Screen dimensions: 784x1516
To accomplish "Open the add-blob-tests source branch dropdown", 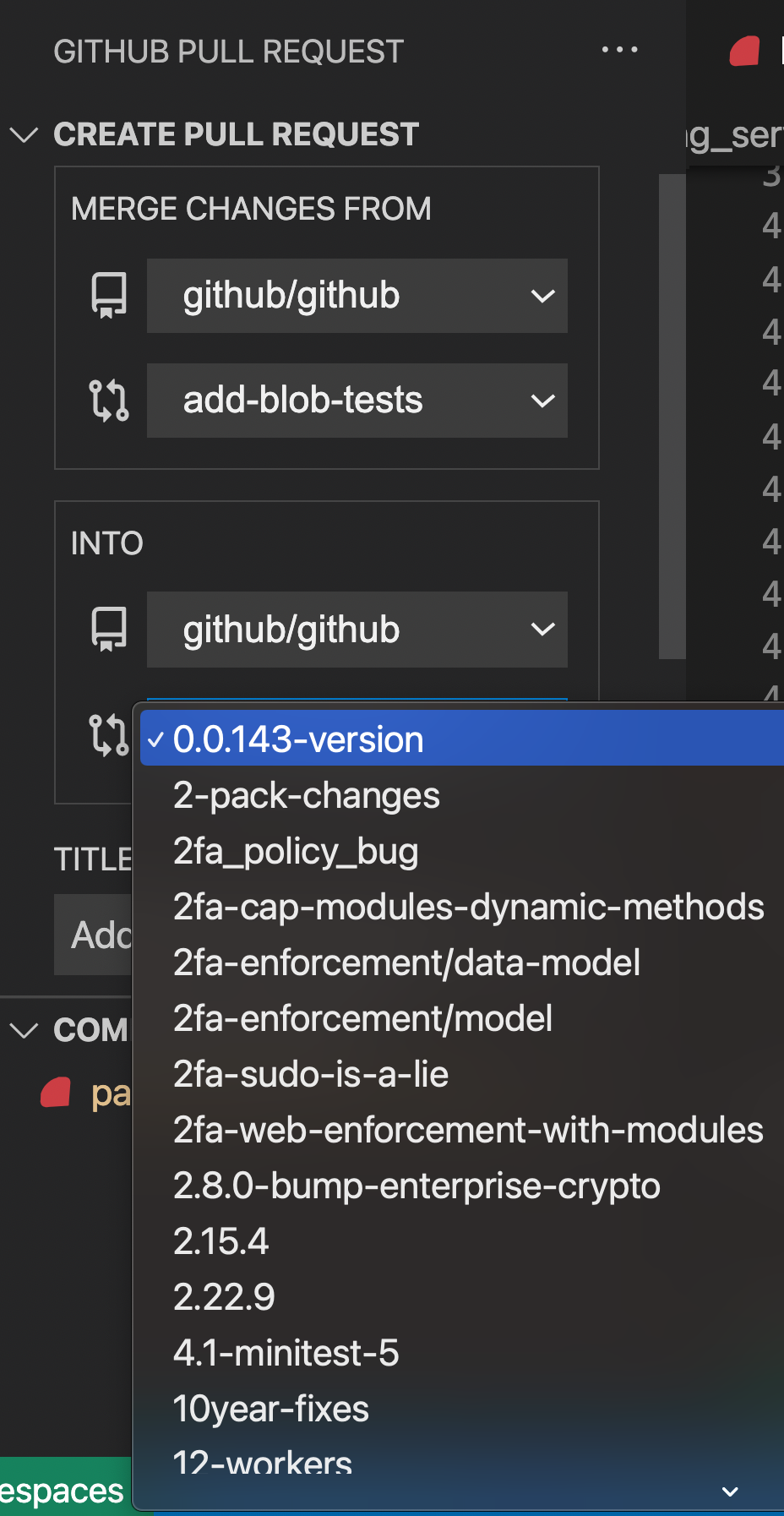I will [x=357, y=401].
